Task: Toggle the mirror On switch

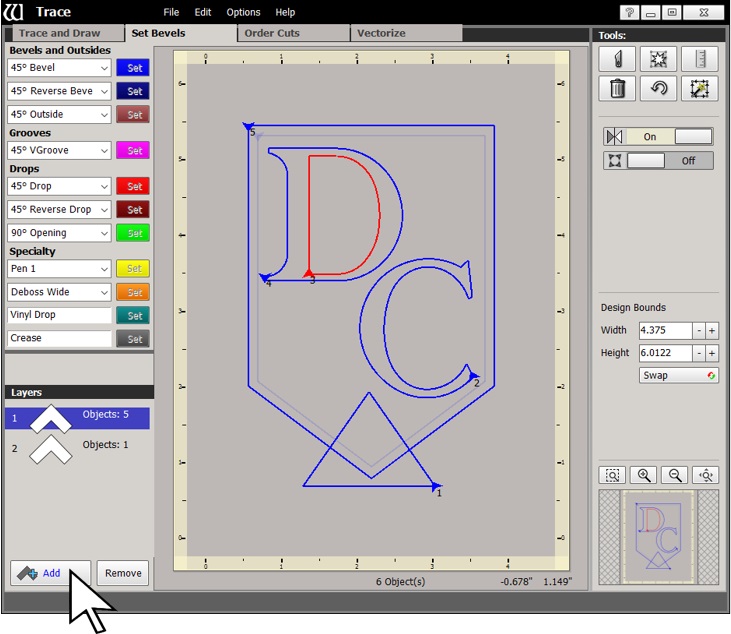Action: tap(658, 137)
